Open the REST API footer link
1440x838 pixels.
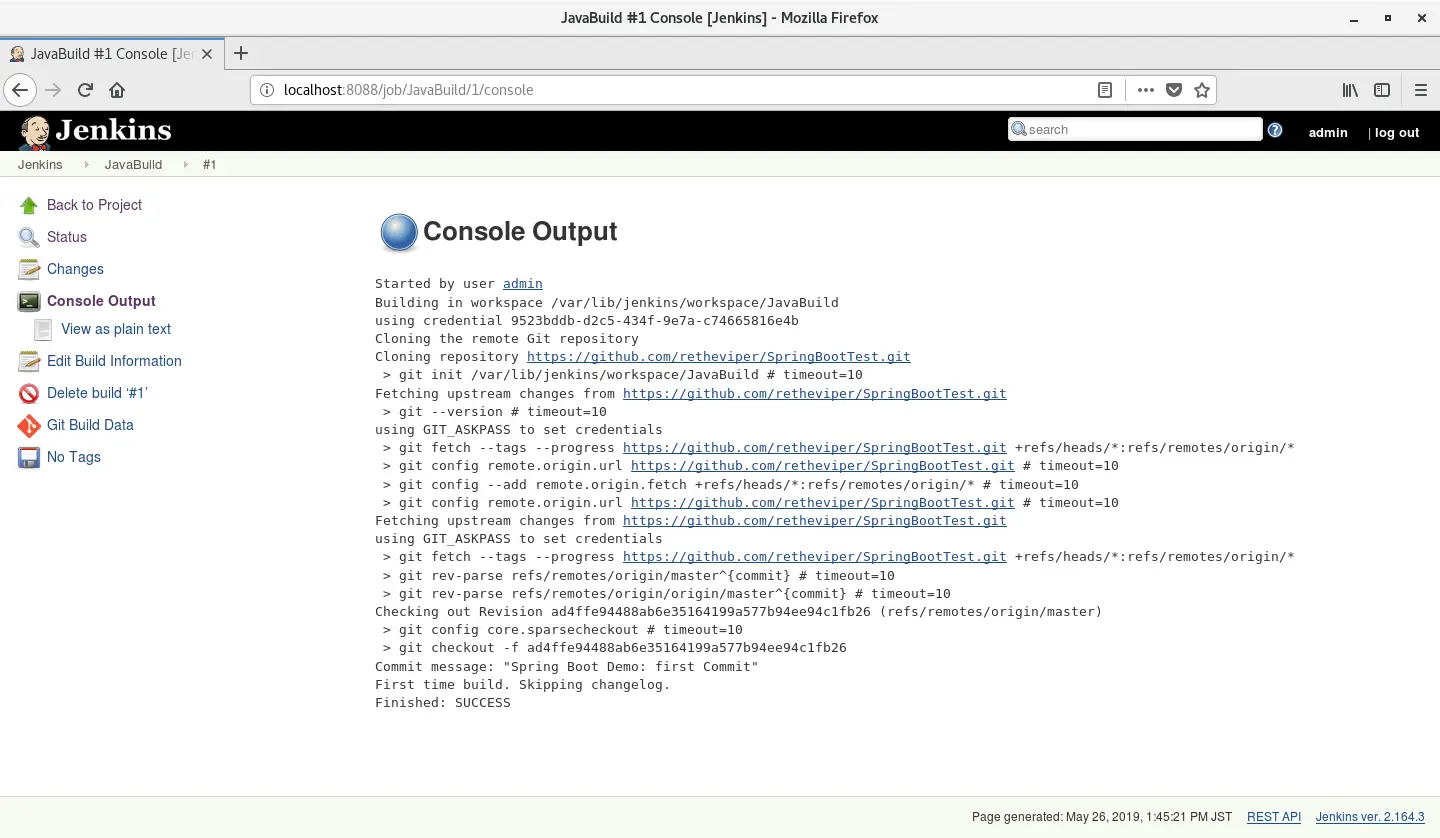1274,817
